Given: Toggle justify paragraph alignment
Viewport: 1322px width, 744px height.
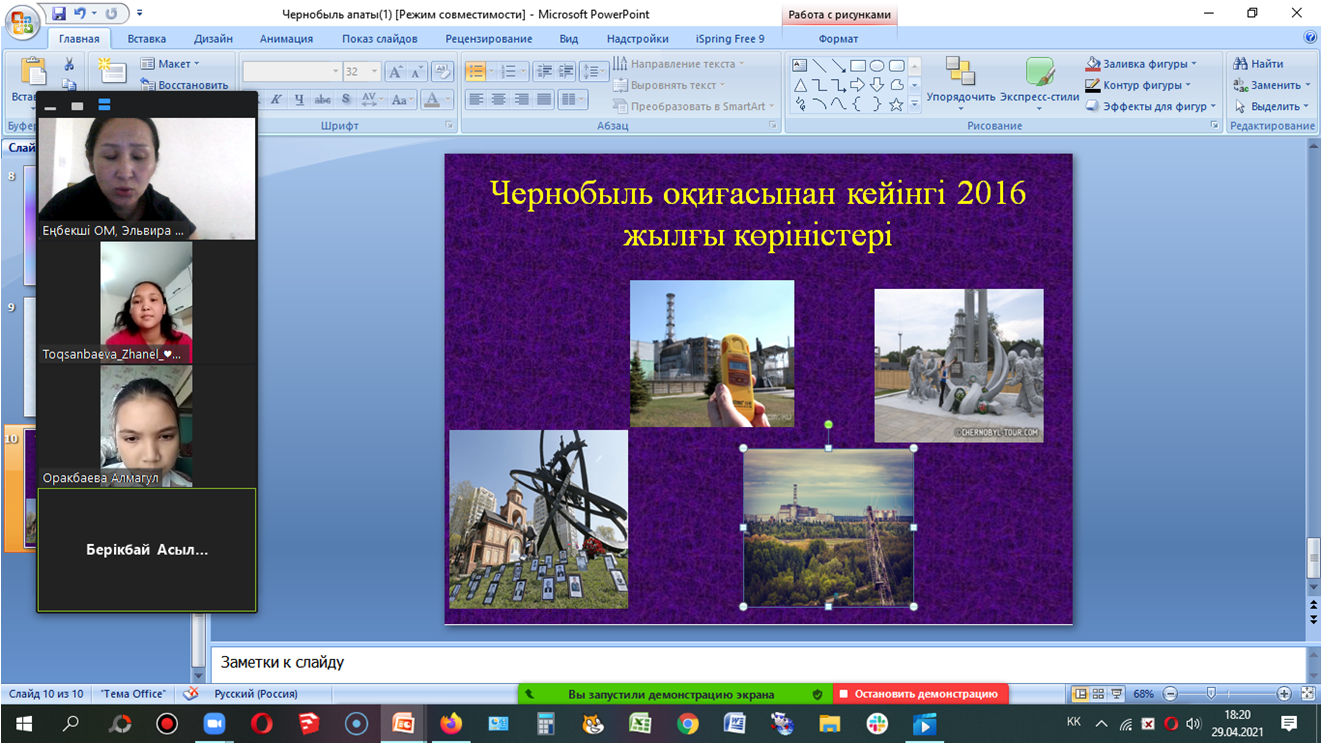Looking at the screenshot, I should coord(544,99).
